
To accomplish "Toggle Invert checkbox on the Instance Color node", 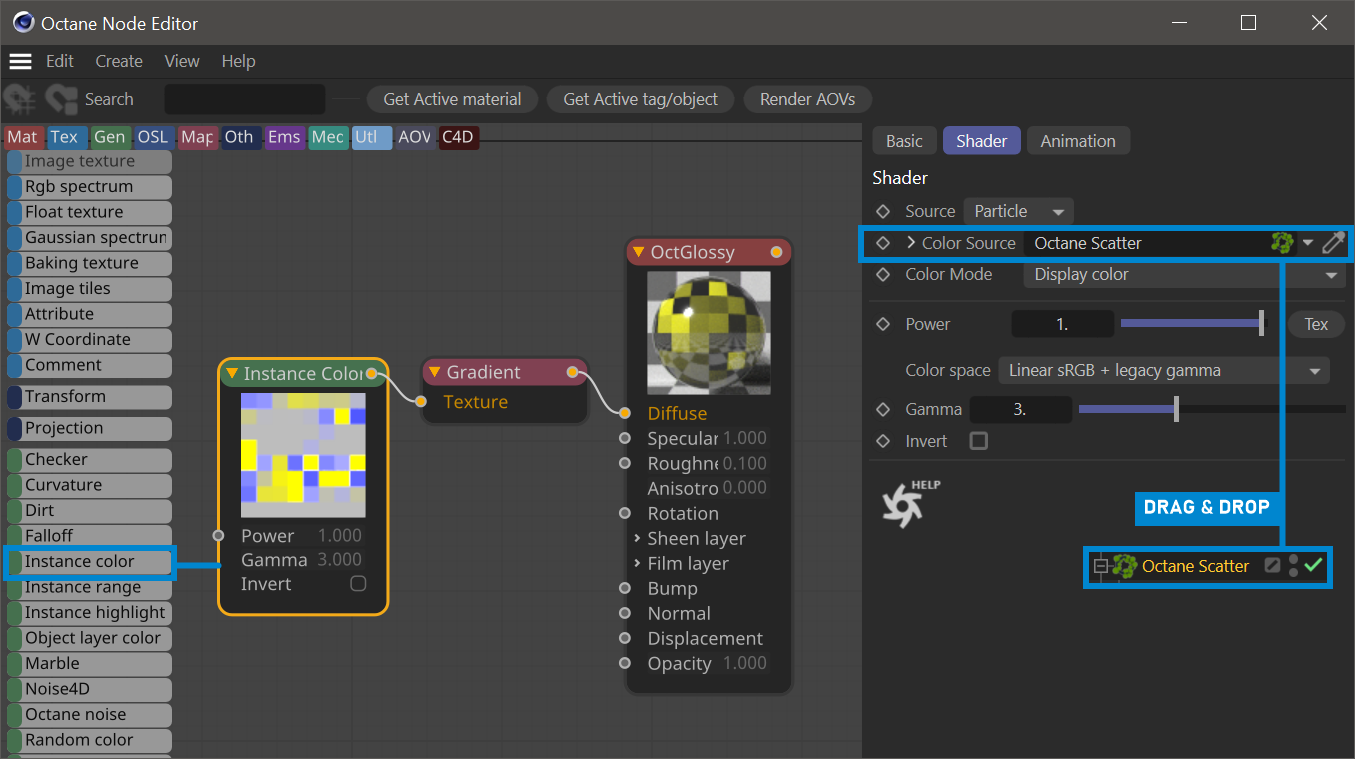I will (x=358, y=584).
